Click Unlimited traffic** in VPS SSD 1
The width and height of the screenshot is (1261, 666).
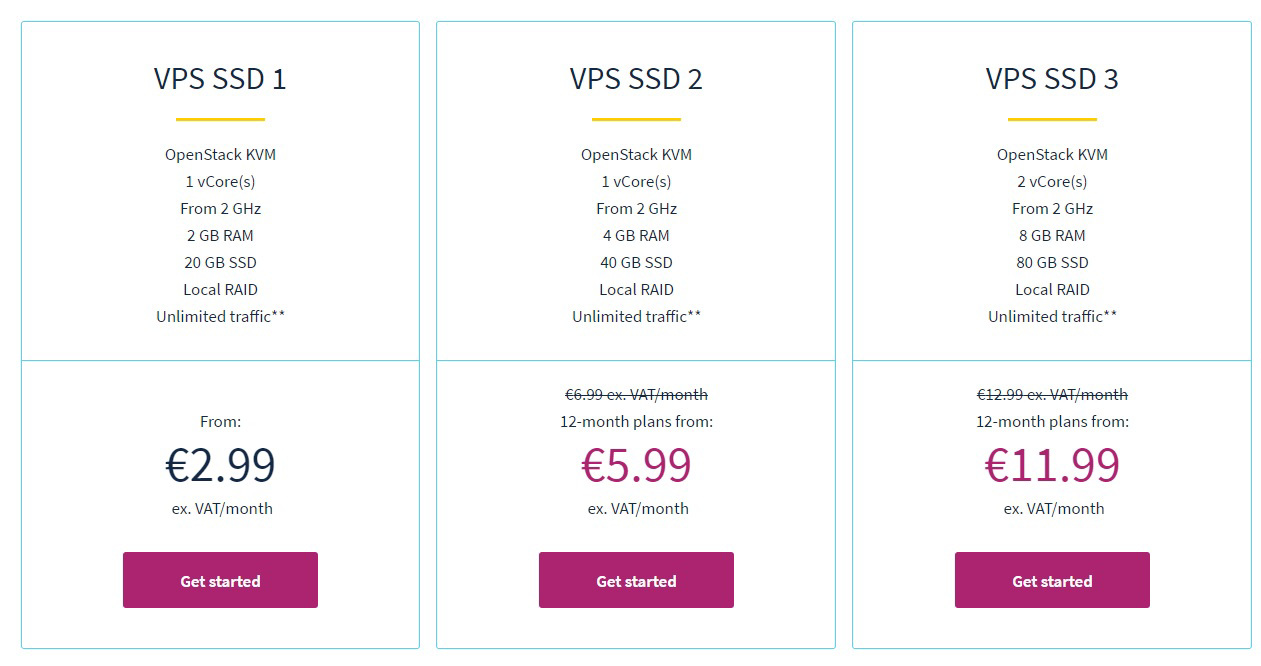(x=220, y=316)
